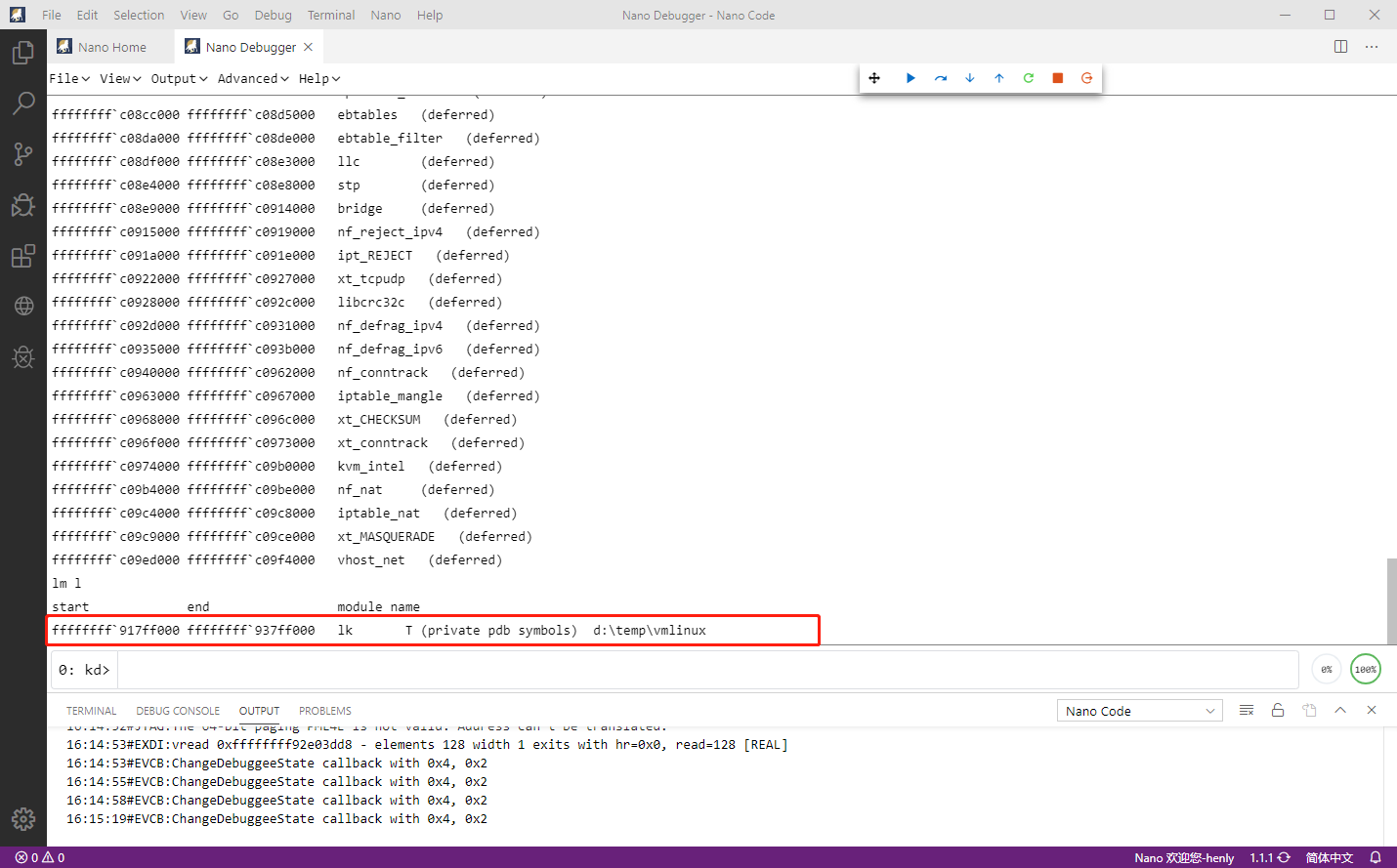
Task: Open the Debug menu in the menu bar
Action: [273, 14]
